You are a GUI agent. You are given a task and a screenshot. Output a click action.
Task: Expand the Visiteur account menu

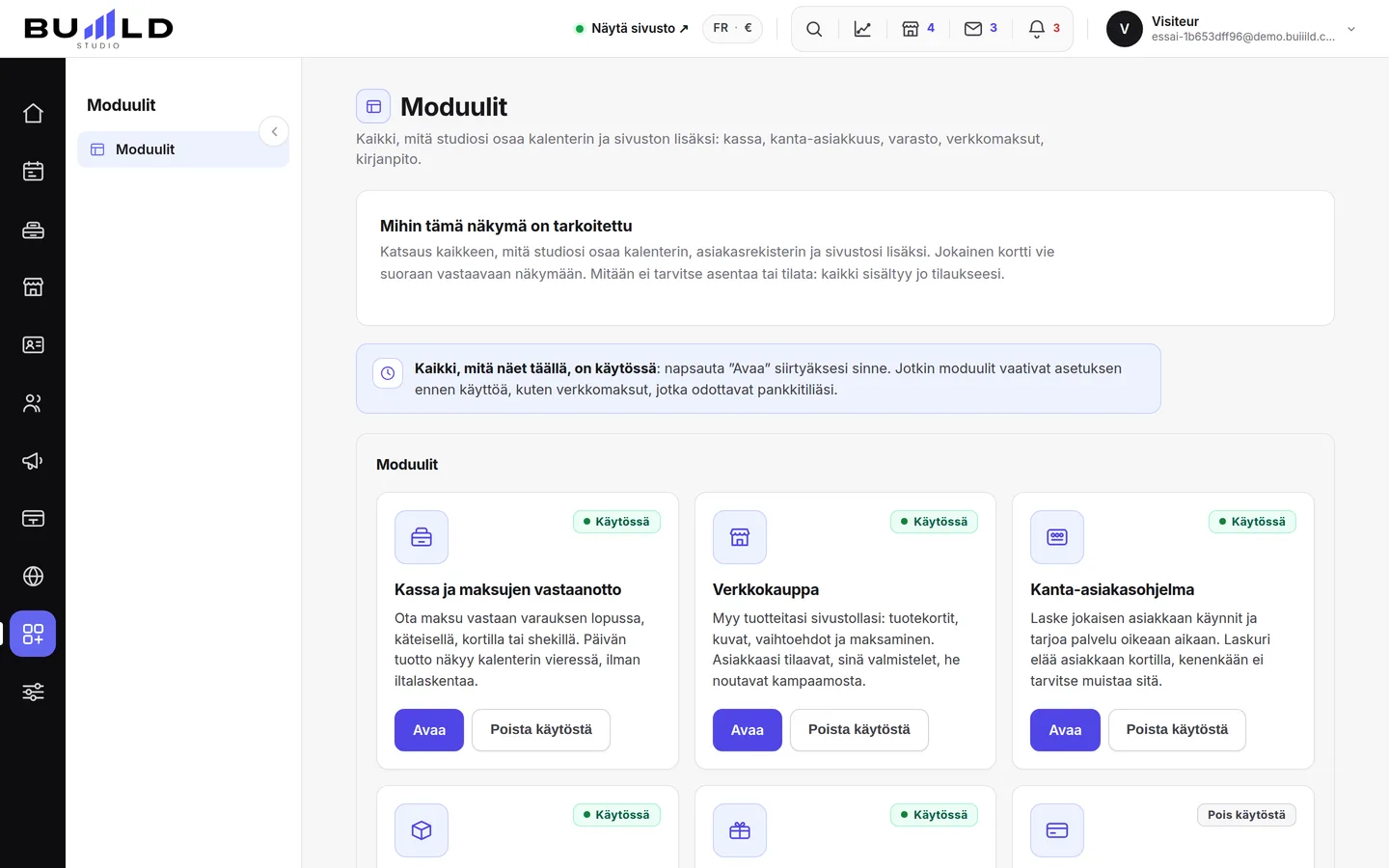1351,29
